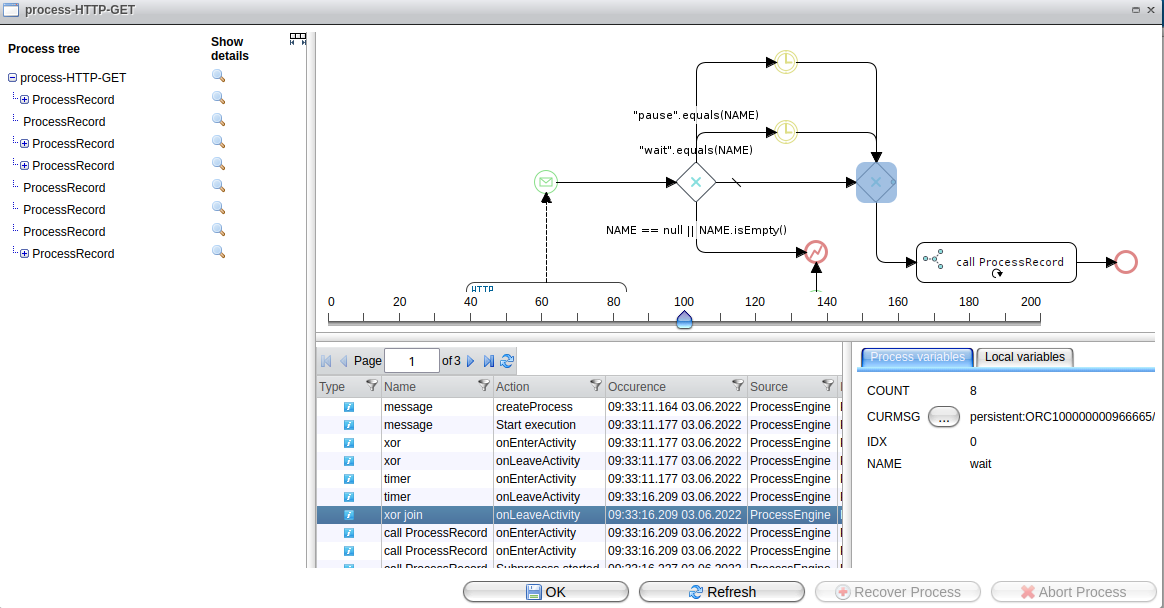Screen dimensions: 1164x608
Task: Go to the first page of log entries
Action: [326, 361]
